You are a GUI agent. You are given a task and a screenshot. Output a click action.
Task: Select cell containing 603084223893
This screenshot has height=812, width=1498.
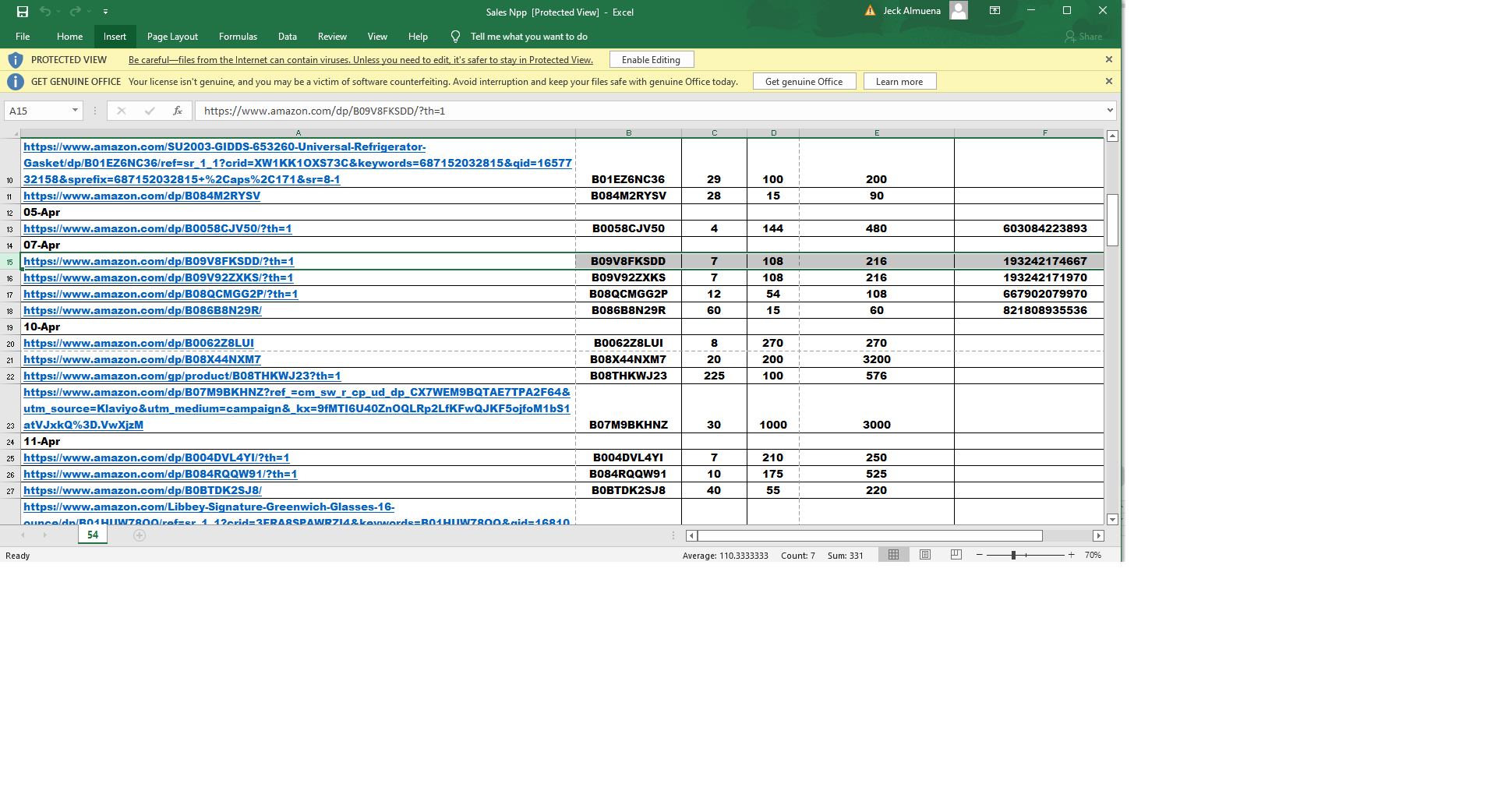coord(1029,229)
